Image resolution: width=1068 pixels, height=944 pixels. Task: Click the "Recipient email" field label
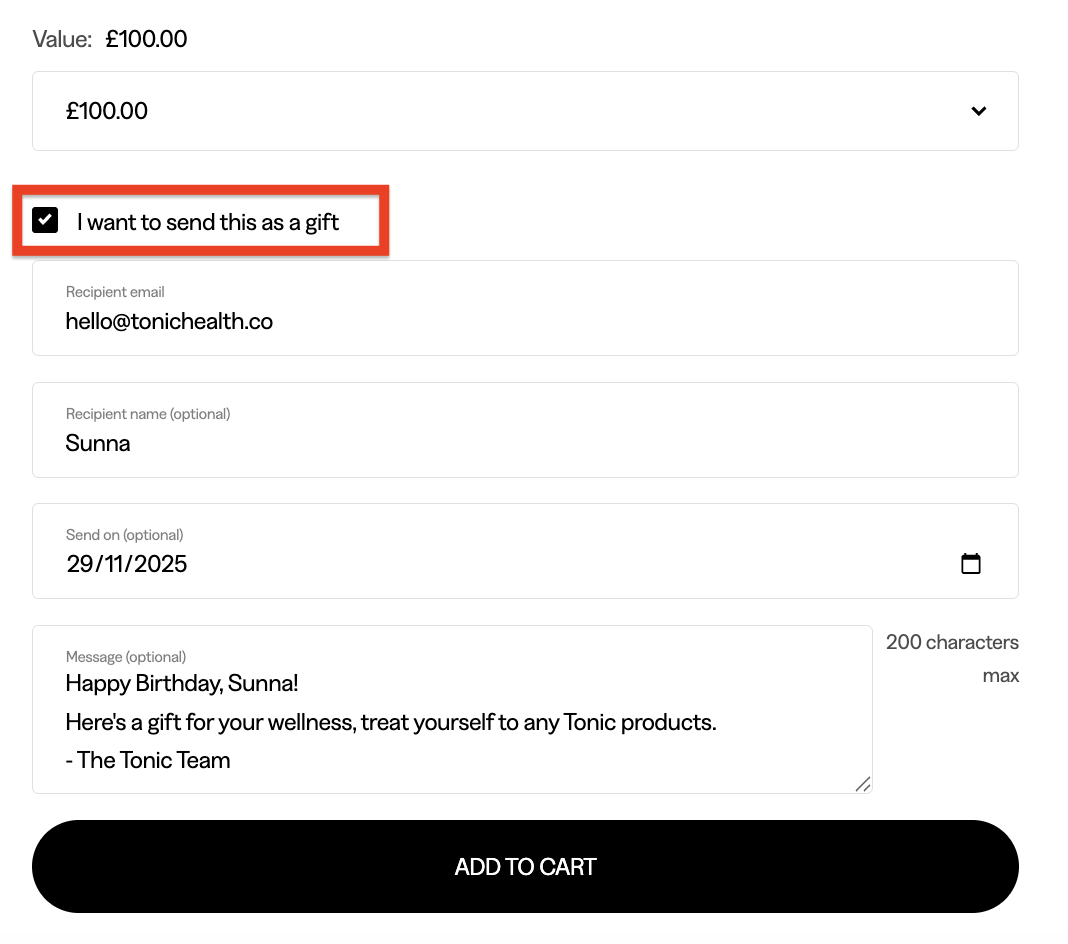click(x=115, y=292)
